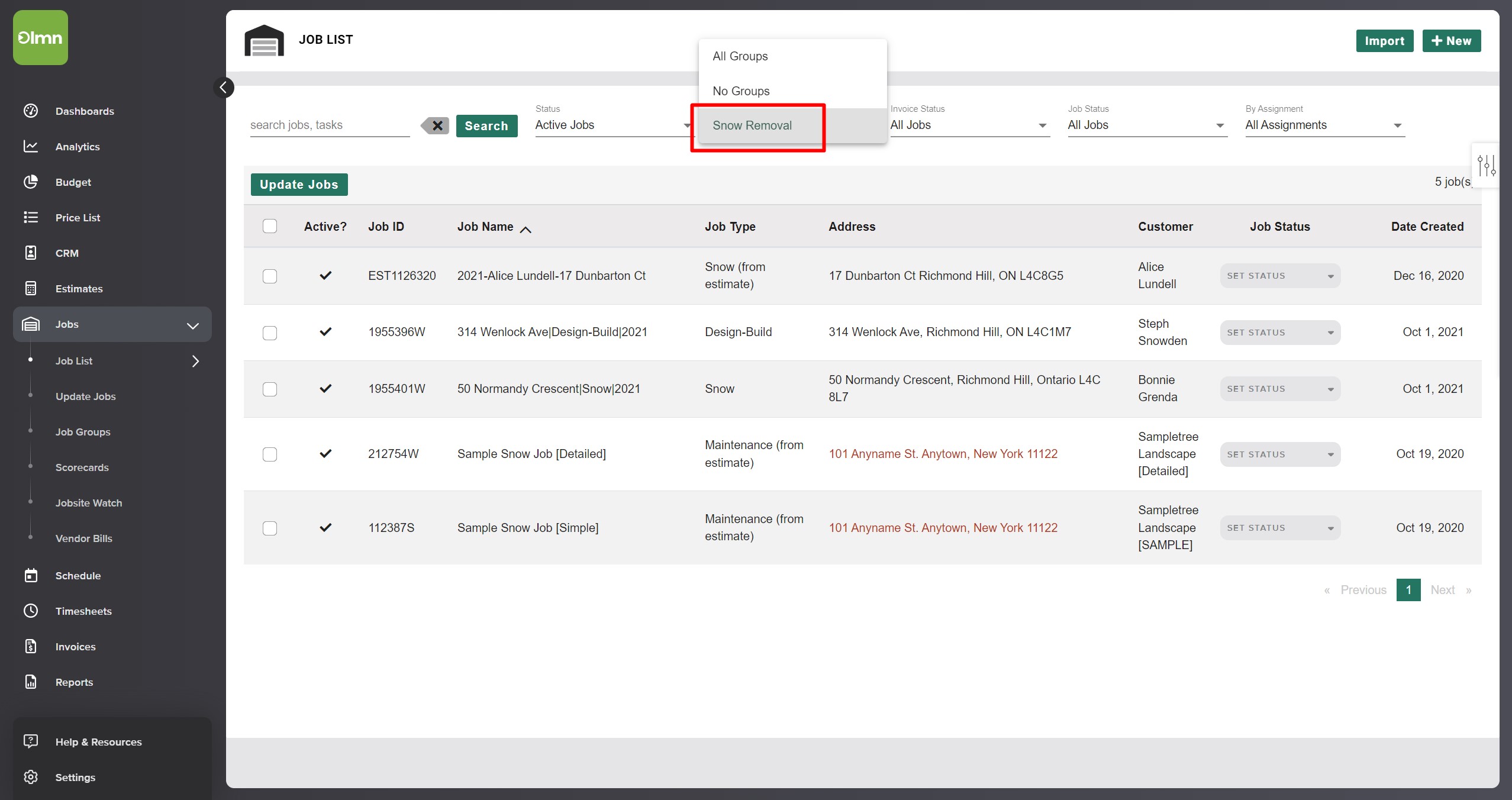Select Snow Removal group option
Screen dimensions: 1512x800
[792, 125]
